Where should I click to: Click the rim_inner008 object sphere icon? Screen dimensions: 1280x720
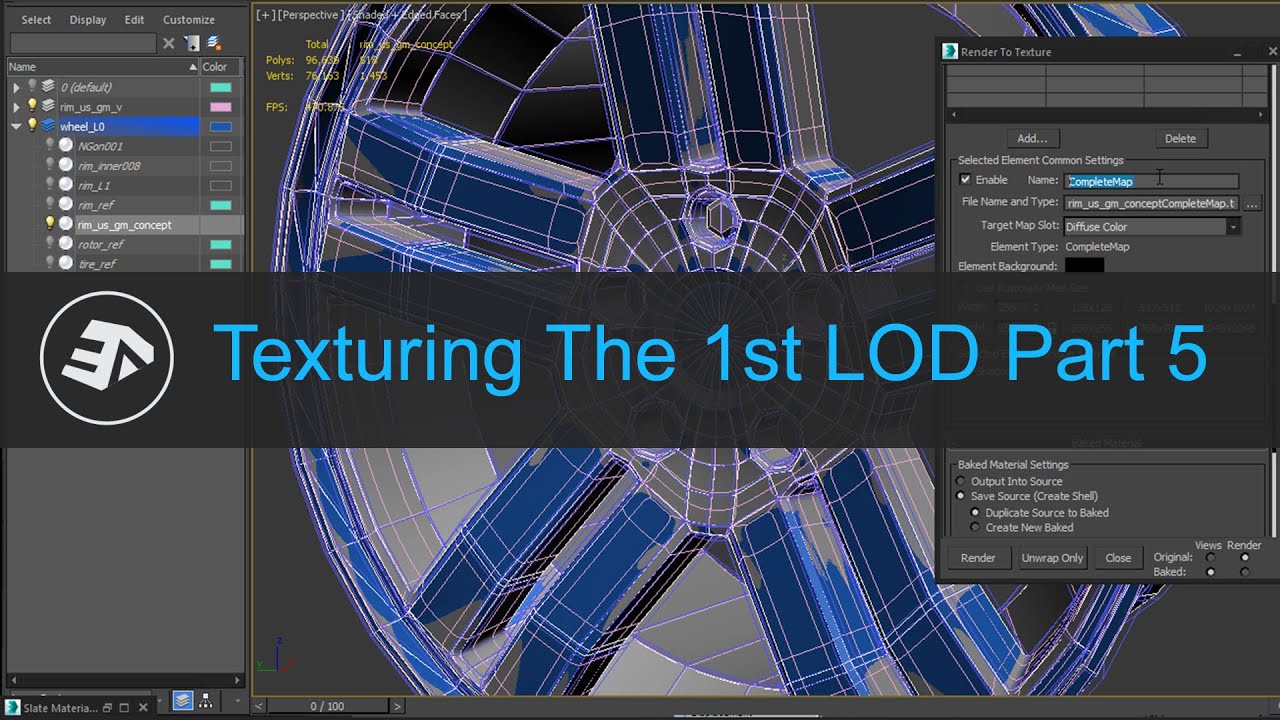66,165
